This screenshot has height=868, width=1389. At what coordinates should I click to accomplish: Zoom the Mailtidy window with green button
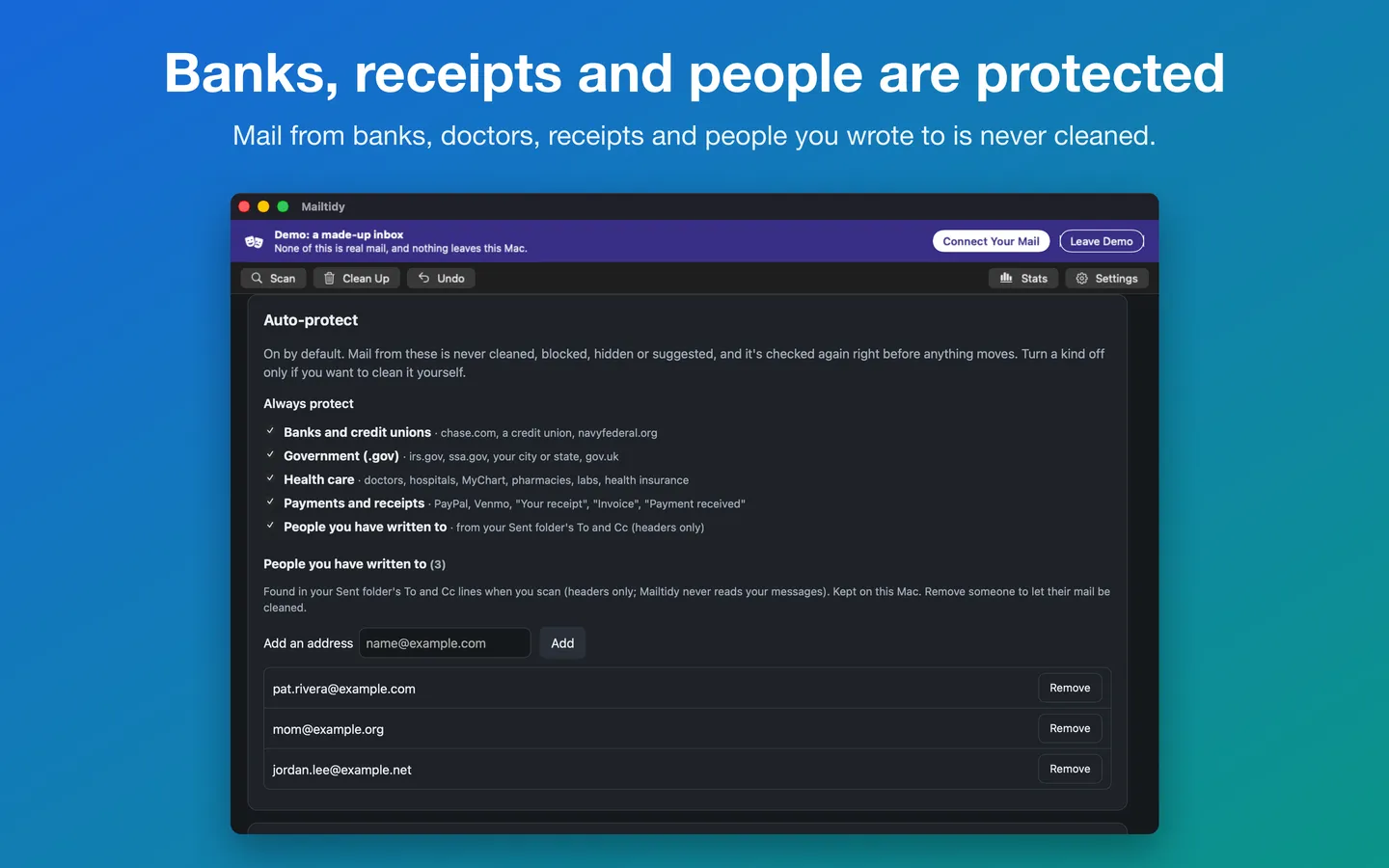coord(283,206)
